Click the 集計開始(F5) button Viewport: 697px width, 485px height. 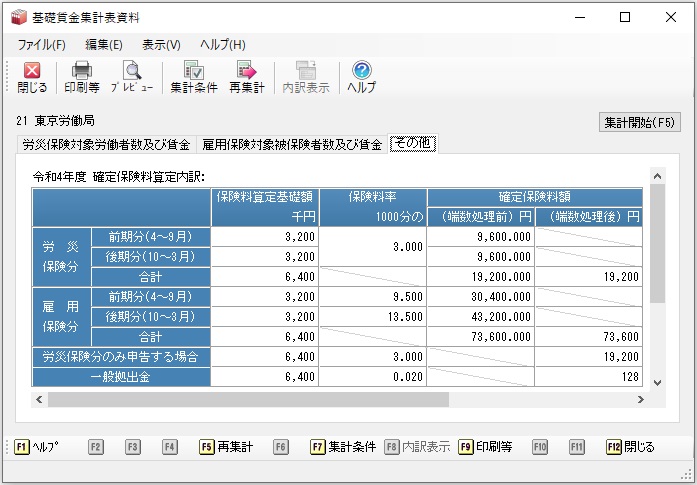640,122
